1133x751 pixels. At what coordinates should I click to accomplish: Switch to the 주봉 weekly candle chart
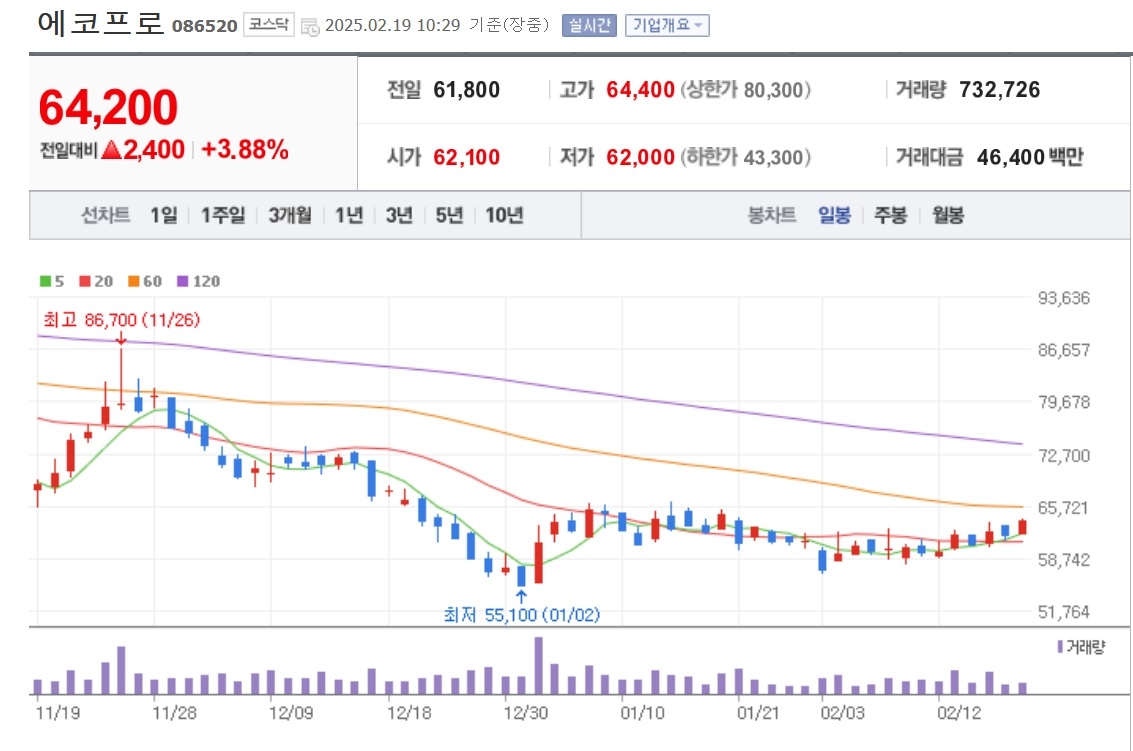pyautogui.click(x=890, y=215)
